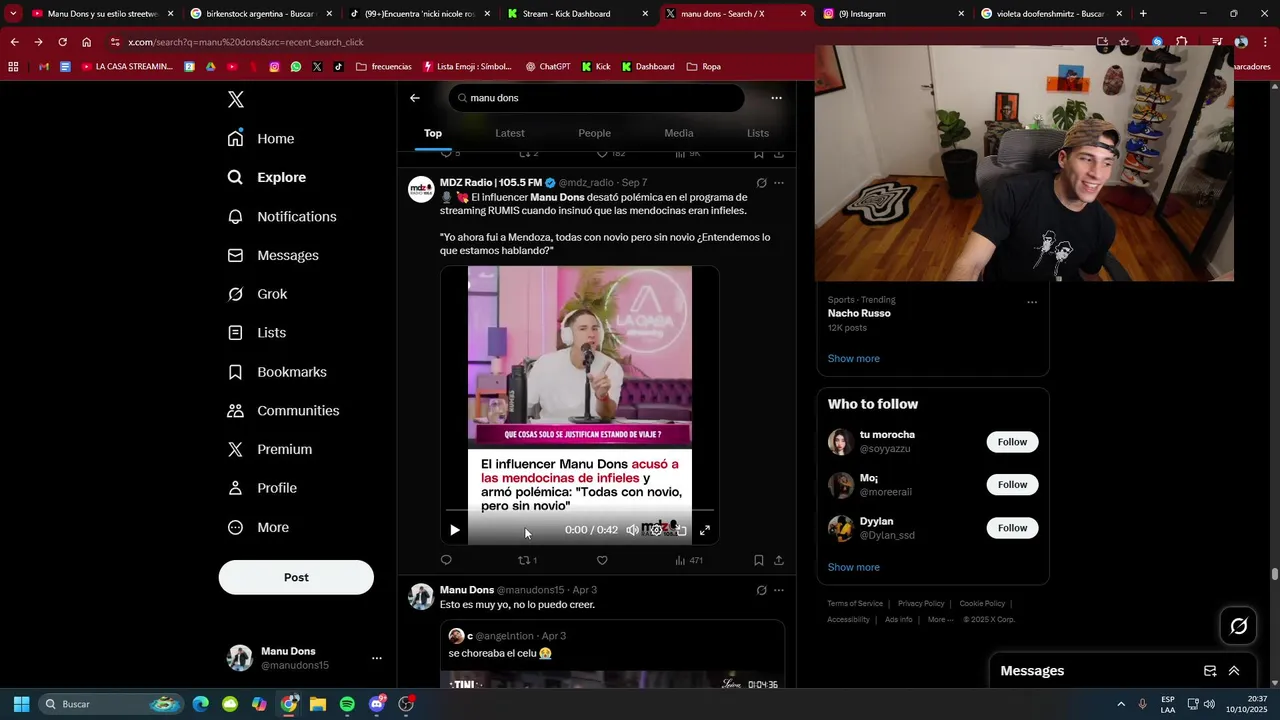Open File Explorer from the taskbar
This screenshot has height=720, width=1280.
pos(318,704)
